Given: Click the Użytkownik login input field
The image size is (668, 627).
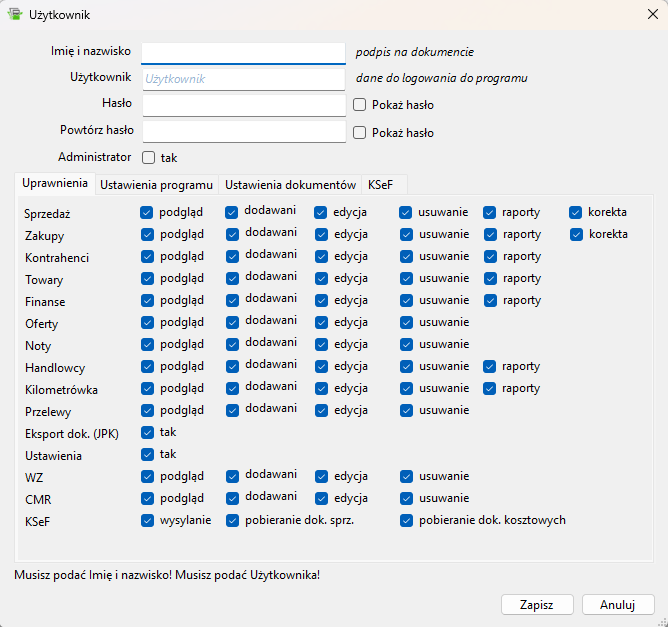Looking at the screenshot, I should [243, 78].
